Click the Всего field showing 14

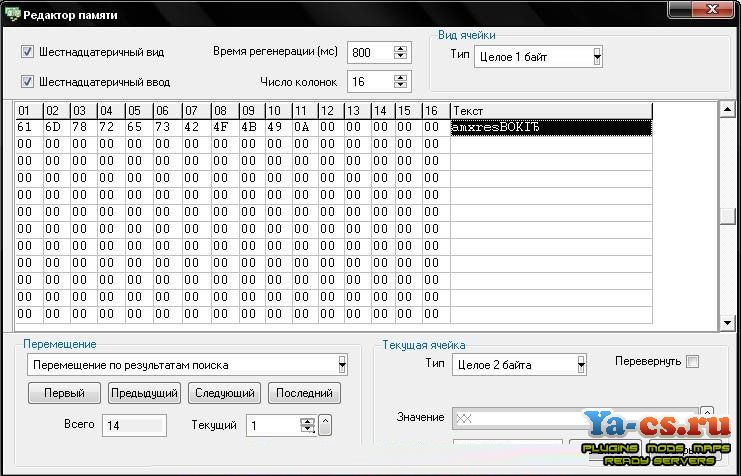click(x=134, y=425)
